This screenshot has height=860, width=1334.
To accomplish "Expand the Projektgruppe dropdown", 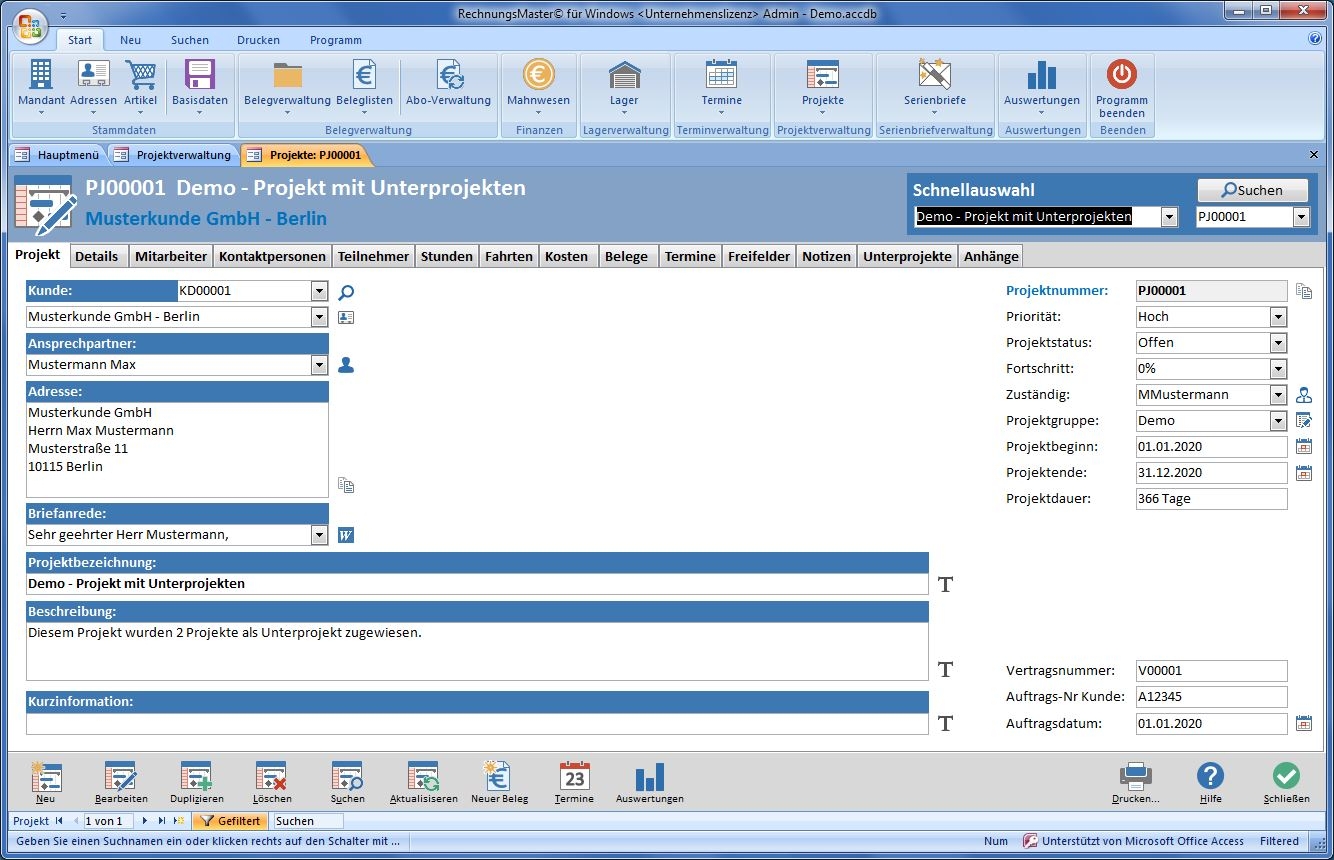I will coord(1278,421).
